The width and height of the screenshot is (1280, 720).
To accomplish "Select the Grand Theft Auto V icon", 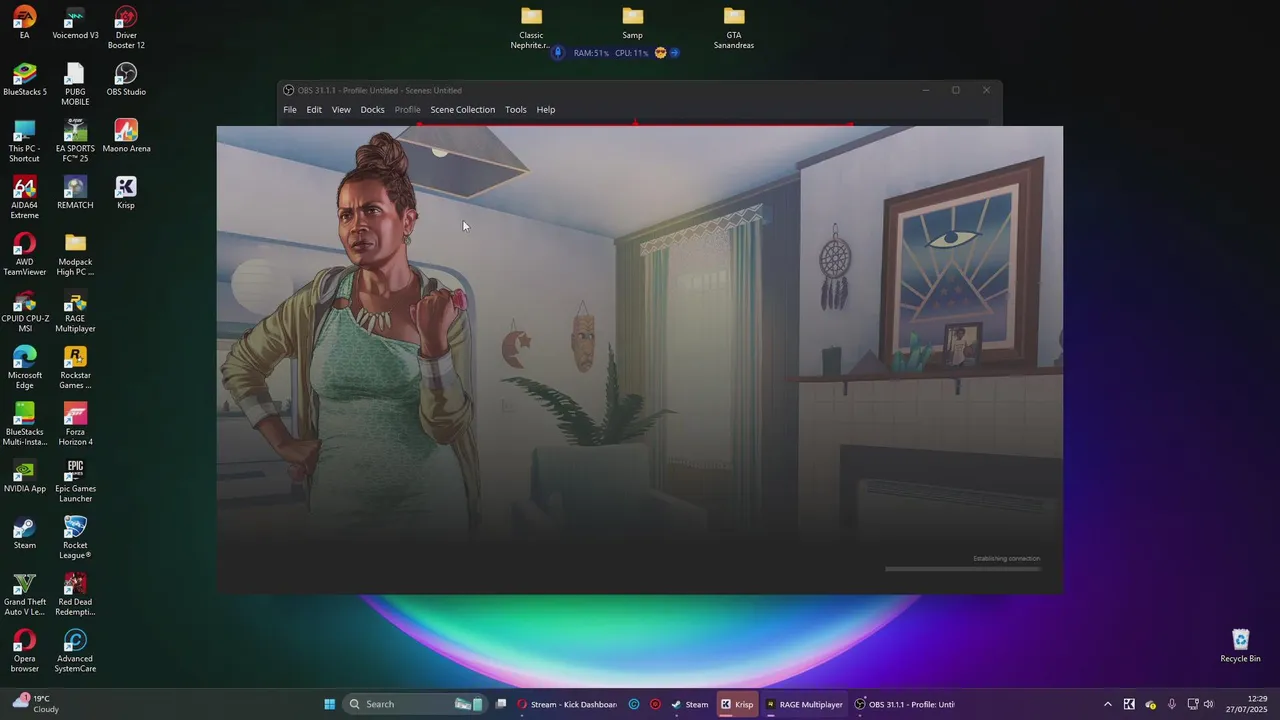I will click(24, 595).
